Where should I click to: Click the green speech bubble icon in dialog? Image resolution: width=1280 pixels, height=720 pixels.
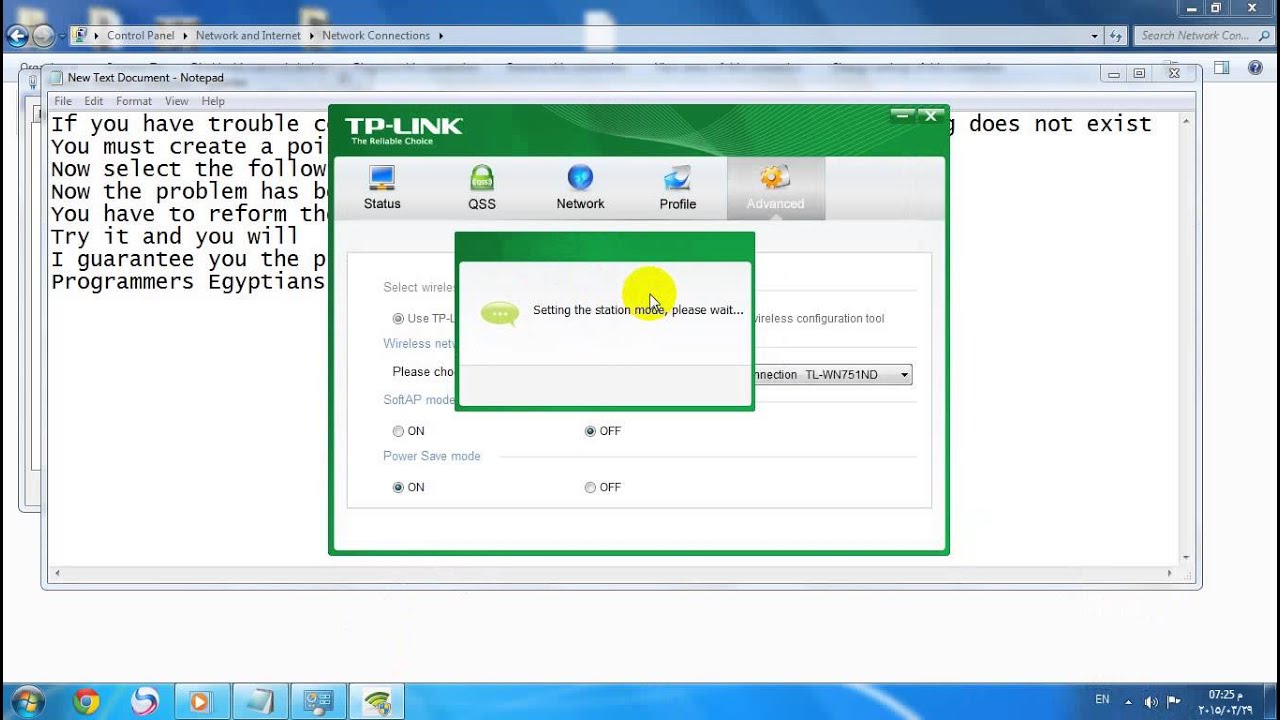(x=500, y=313)
